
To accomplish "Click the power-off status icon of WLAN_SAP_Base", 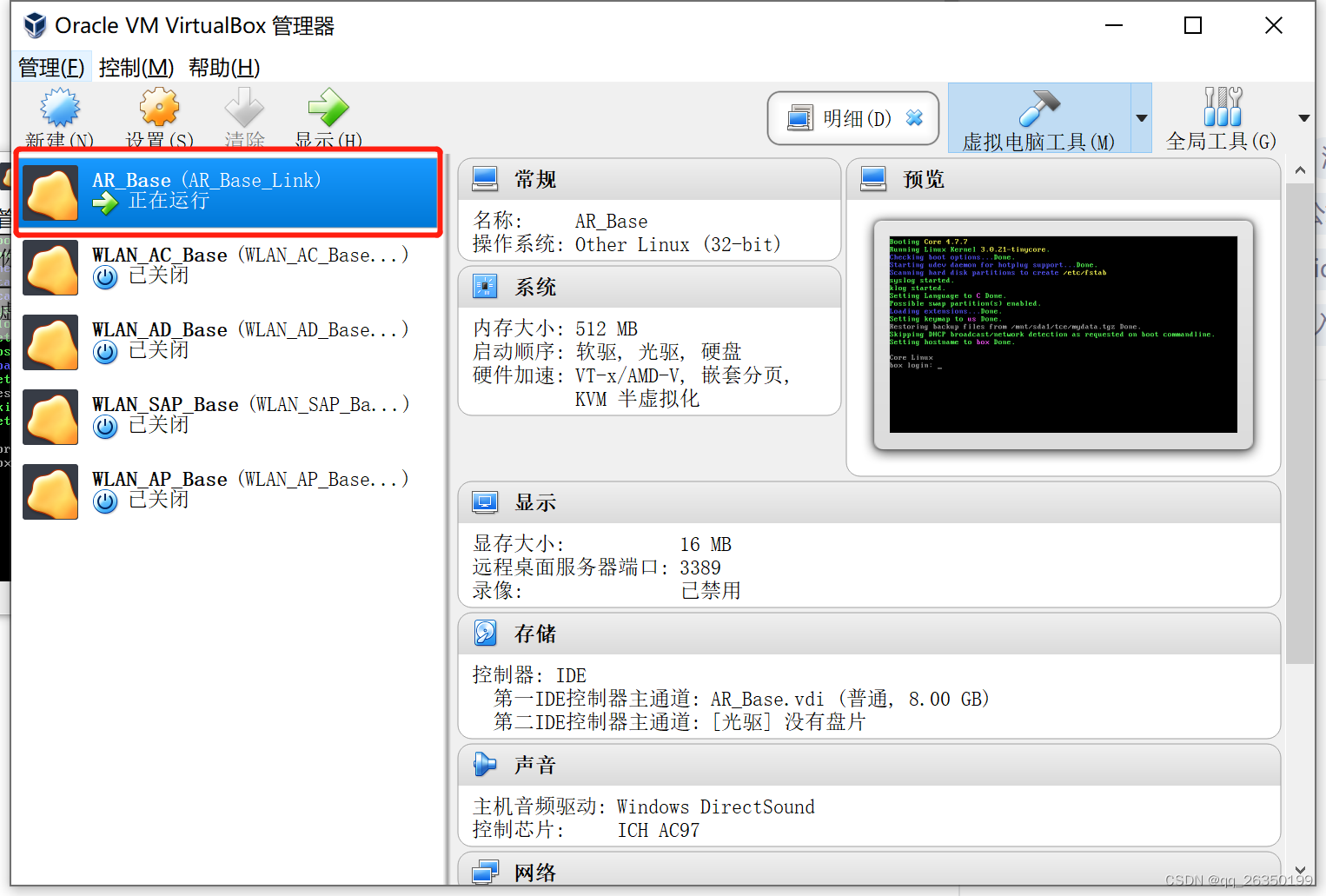I will click(105, 427).
